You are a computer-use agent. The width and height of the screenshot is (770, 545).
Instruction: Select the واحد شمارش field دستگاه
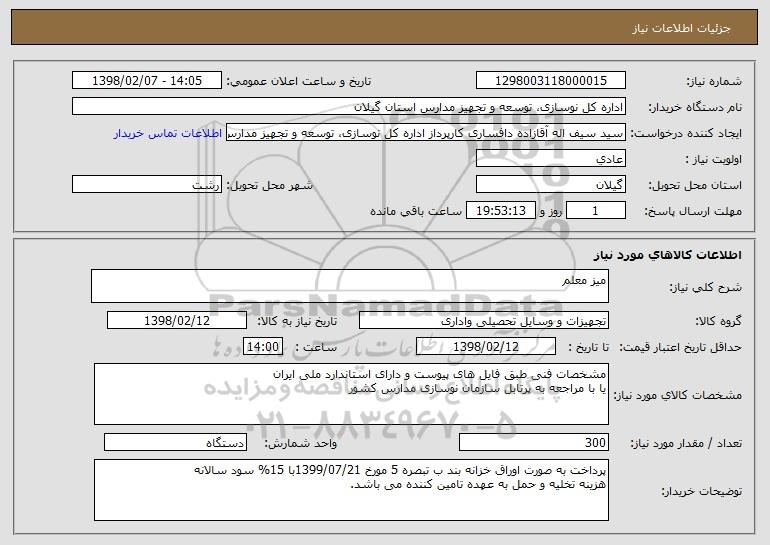pyautogui.click(x=175, y=442)
